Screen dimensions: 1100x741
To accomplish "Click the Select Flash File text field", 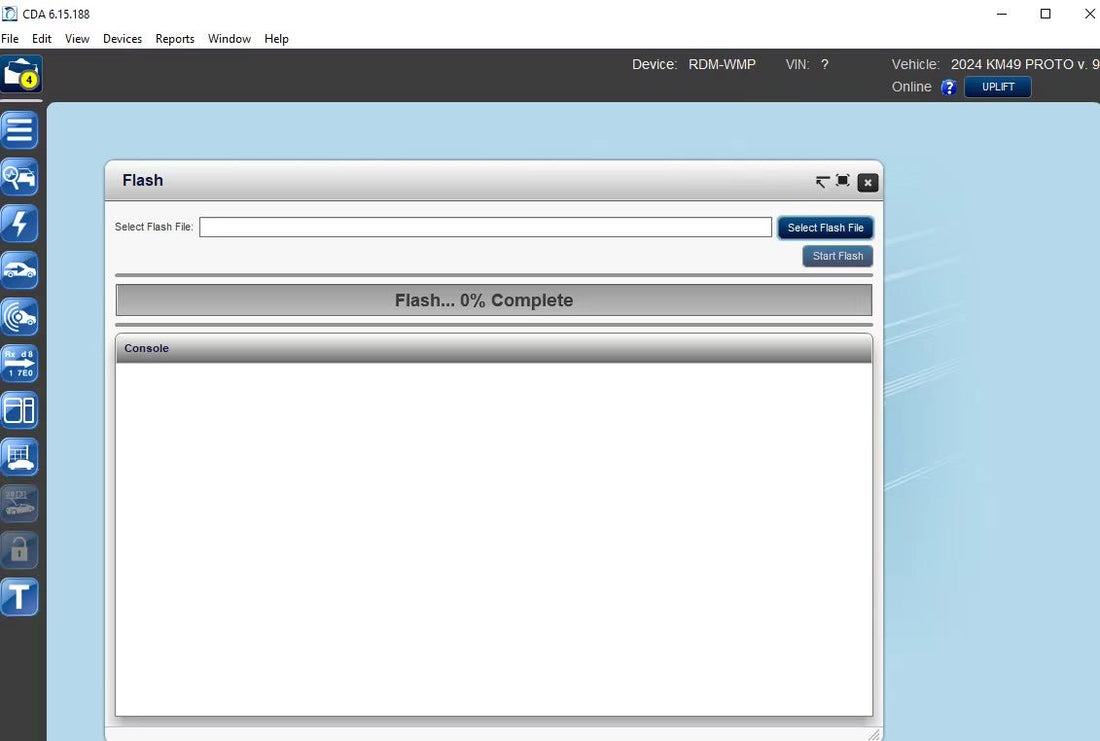I will click(x=485, y=227).
